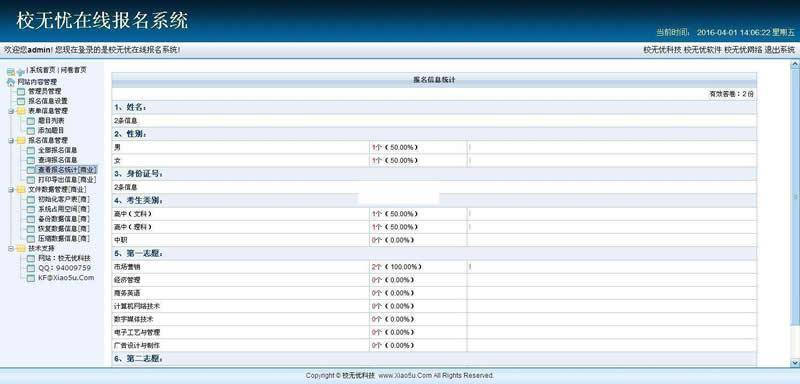
Task: Open 打印导出信息[商业] in the tree
Action: coord(67,180)
